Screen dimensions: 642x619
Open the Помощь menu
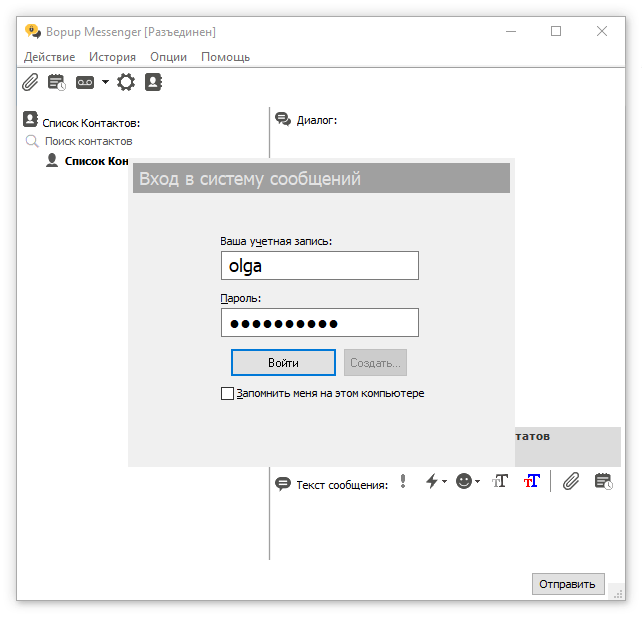(226, 57)
